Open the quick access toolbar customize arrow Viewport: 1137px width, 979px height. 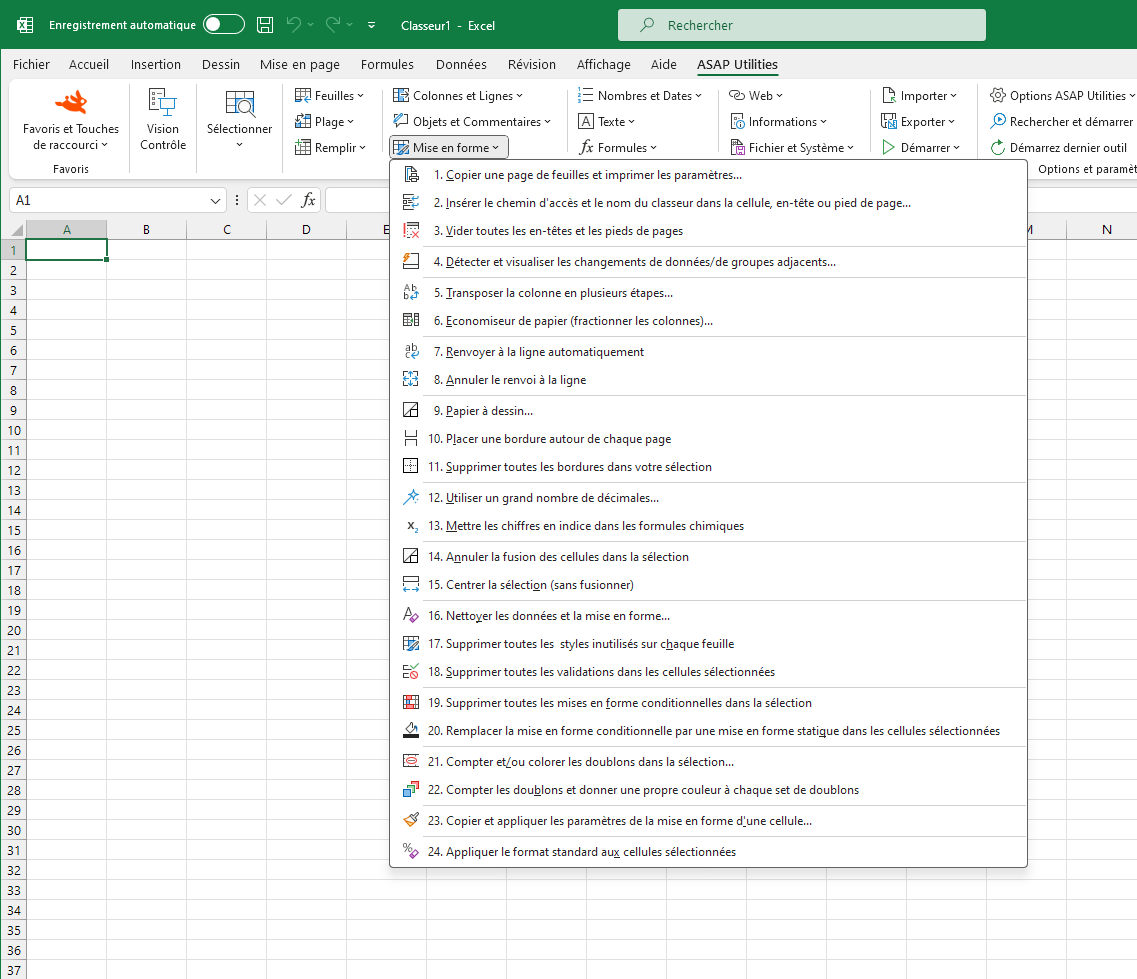point(371,25)
